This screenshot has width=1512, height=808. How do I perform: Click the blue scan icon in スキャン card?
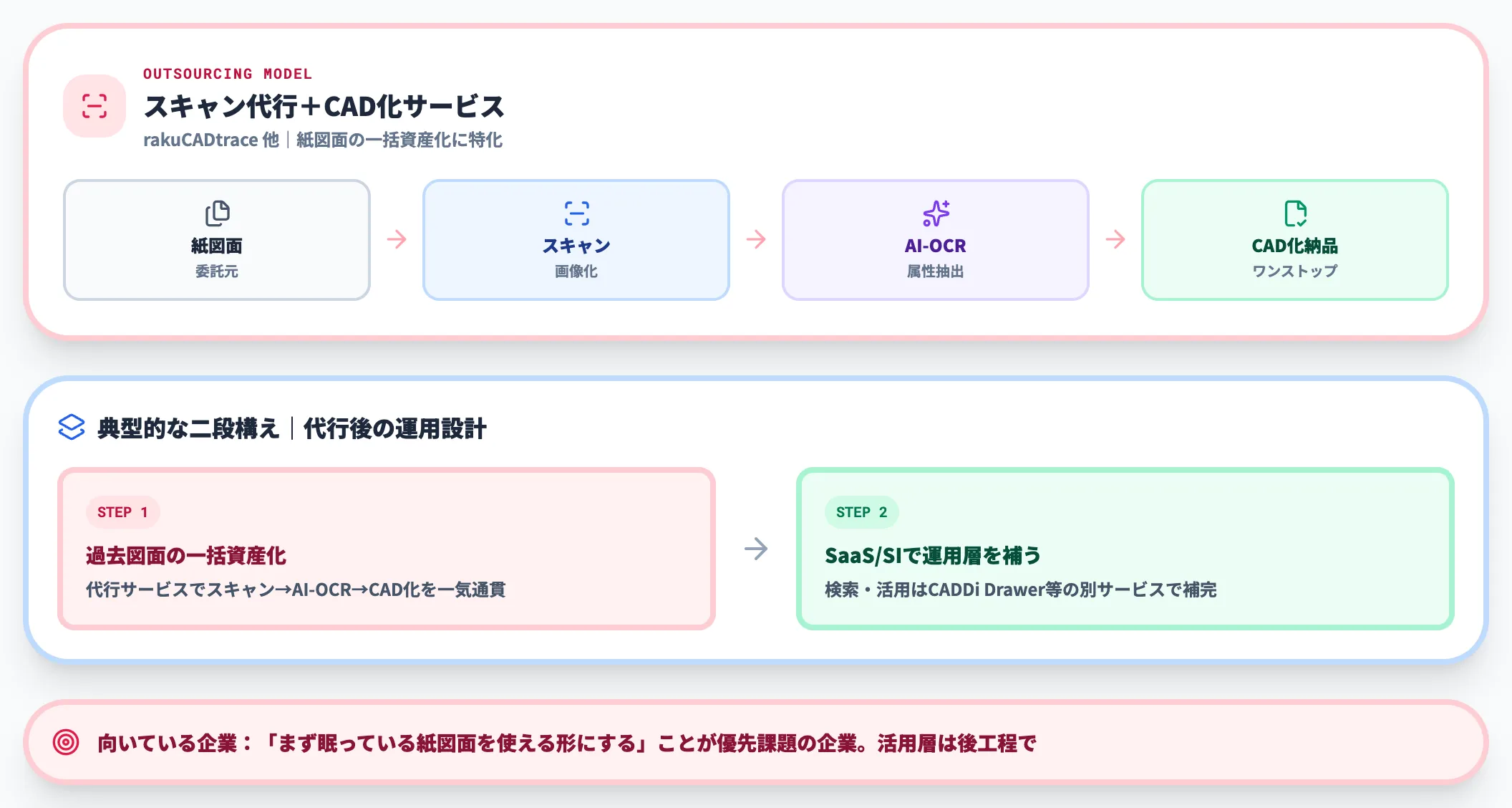[x=576, y=212]
